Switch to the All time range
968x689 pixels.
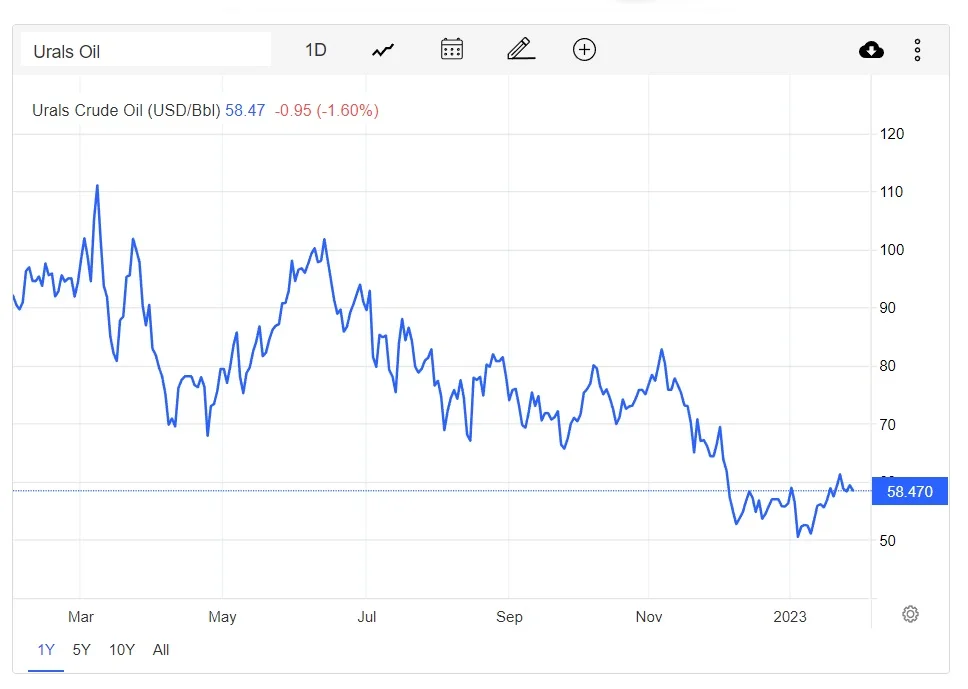[160, 650]
